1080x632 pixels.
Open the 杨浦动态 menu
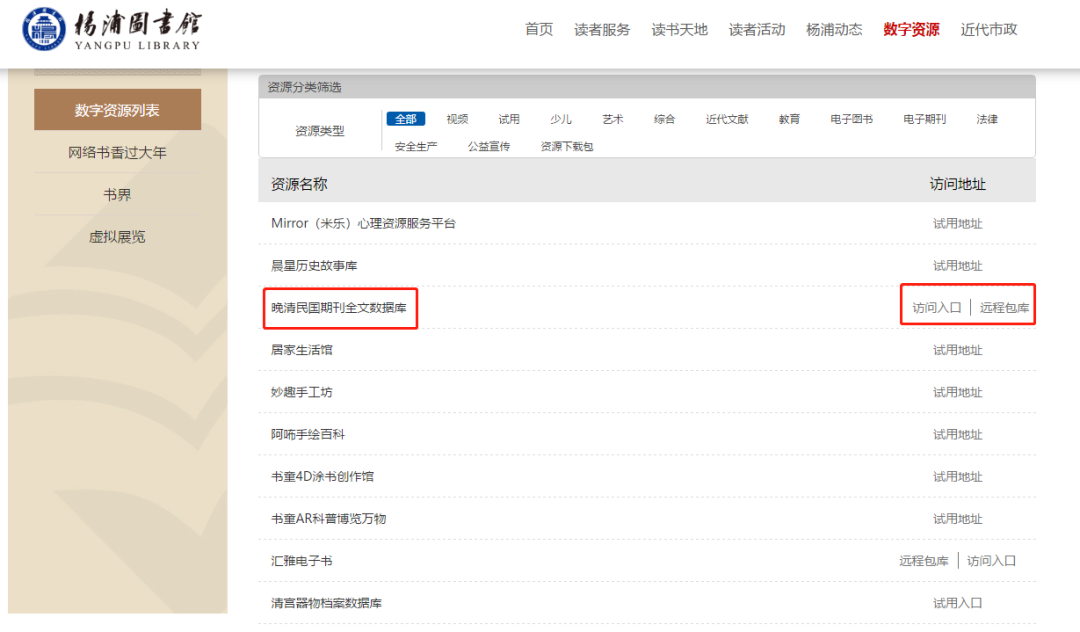point(833,29)
